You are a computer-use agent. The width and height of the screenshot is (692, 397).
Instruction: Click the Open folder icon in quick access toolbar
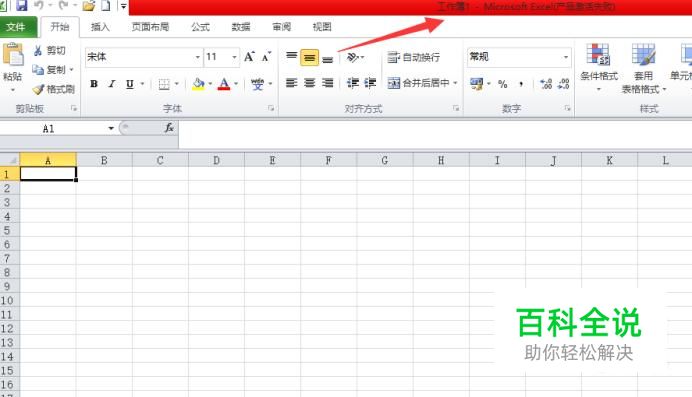pyautogui.click(x=89, y=6)
